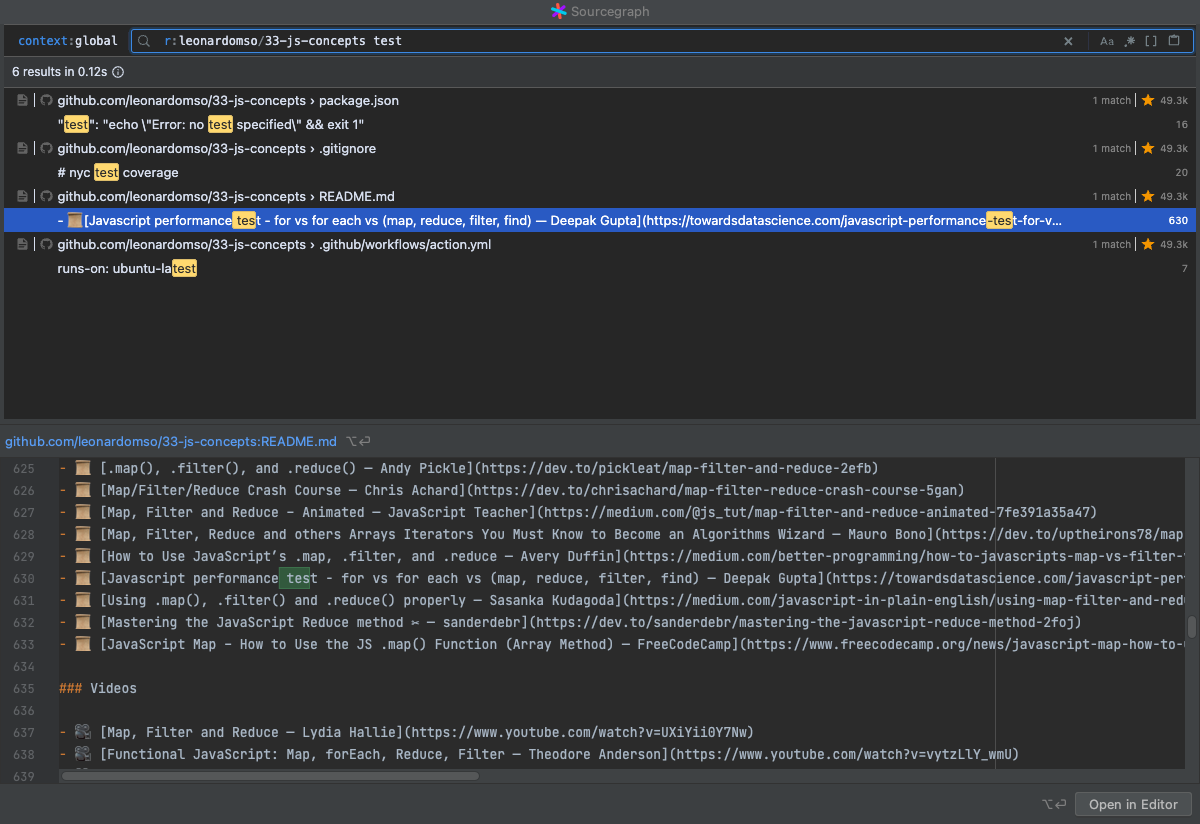Open the README.md preview path link

tap(171, 441)
